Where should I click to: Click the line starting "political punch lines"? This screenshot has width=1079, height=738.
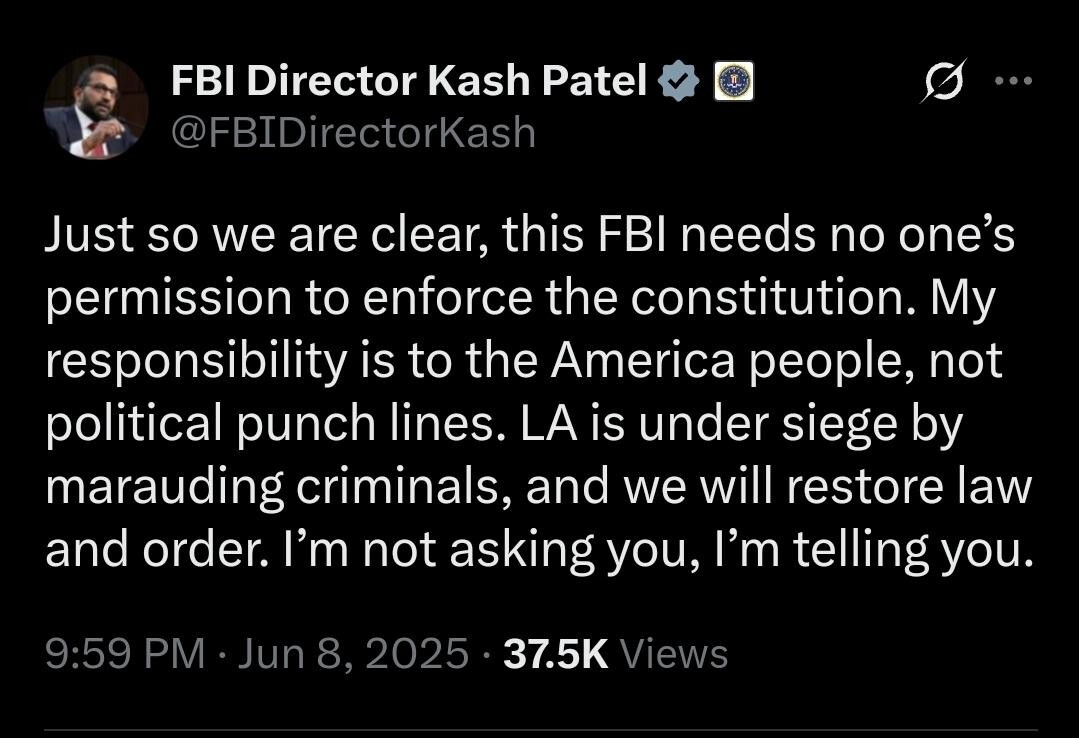[x=503, y=424]
